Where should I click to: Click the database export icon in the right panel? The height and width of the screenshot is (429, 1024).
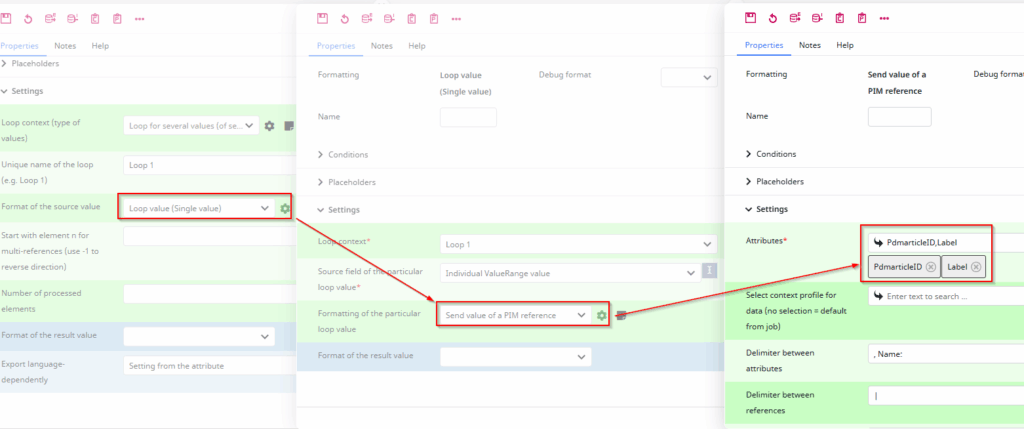(x=795, y=18)
